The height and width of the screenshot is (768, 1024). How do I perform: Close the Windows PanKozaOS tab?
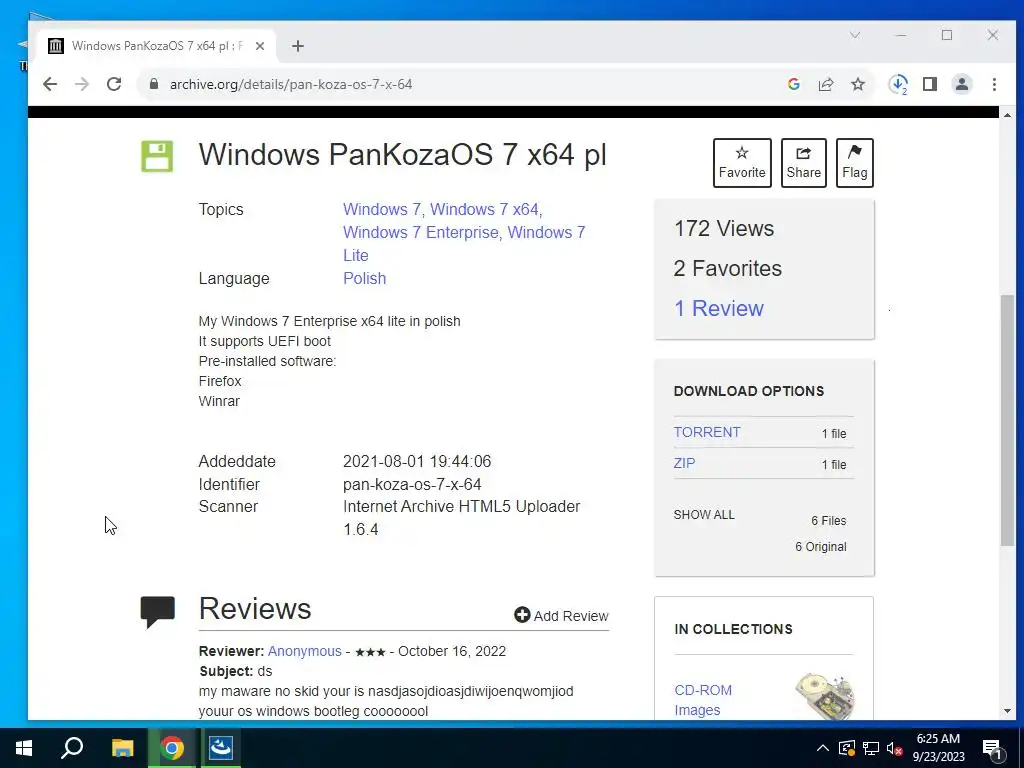pos(260,46)
